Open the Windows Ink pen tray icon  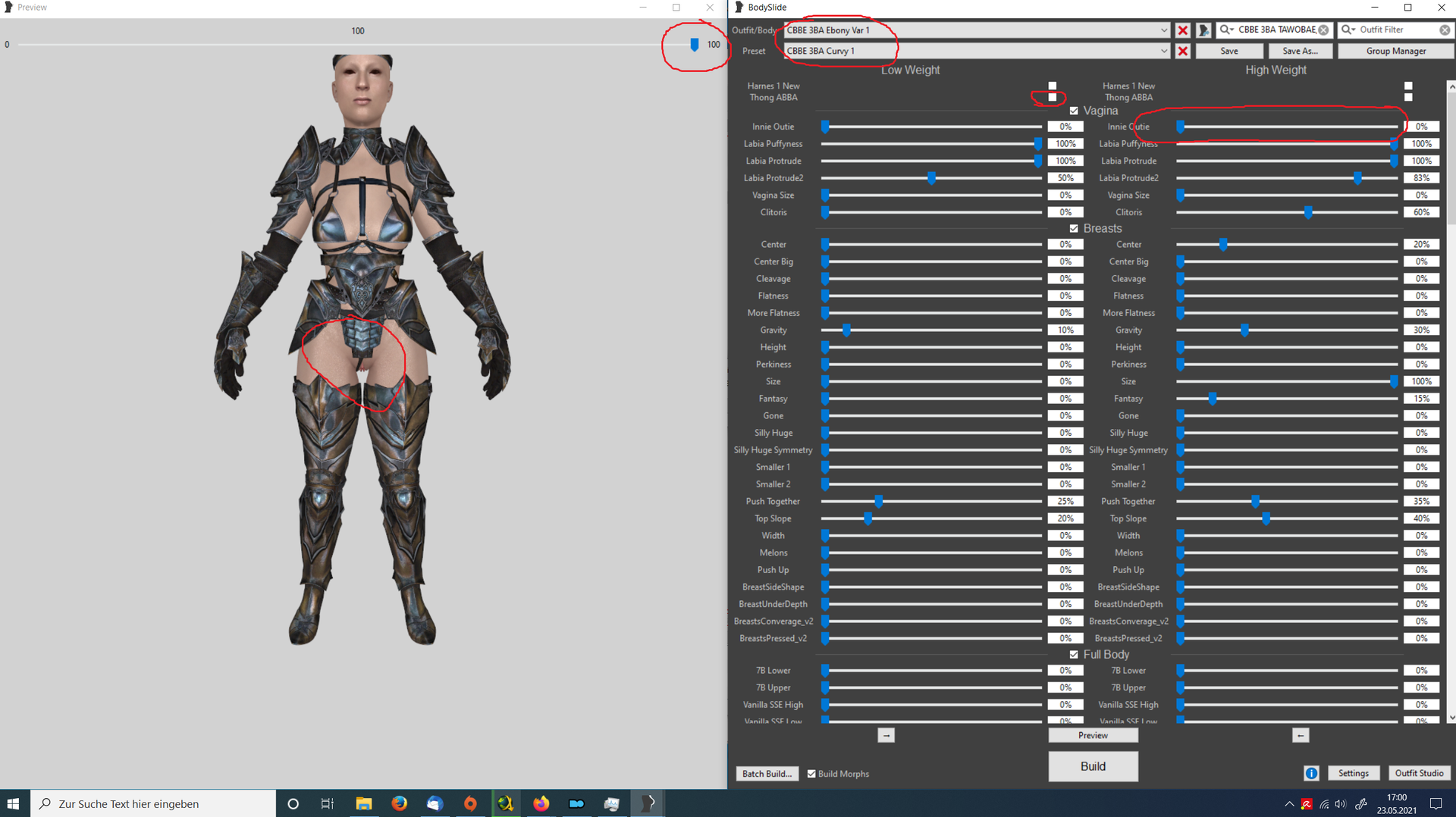pyautogui.click(x=1360, y=803)
